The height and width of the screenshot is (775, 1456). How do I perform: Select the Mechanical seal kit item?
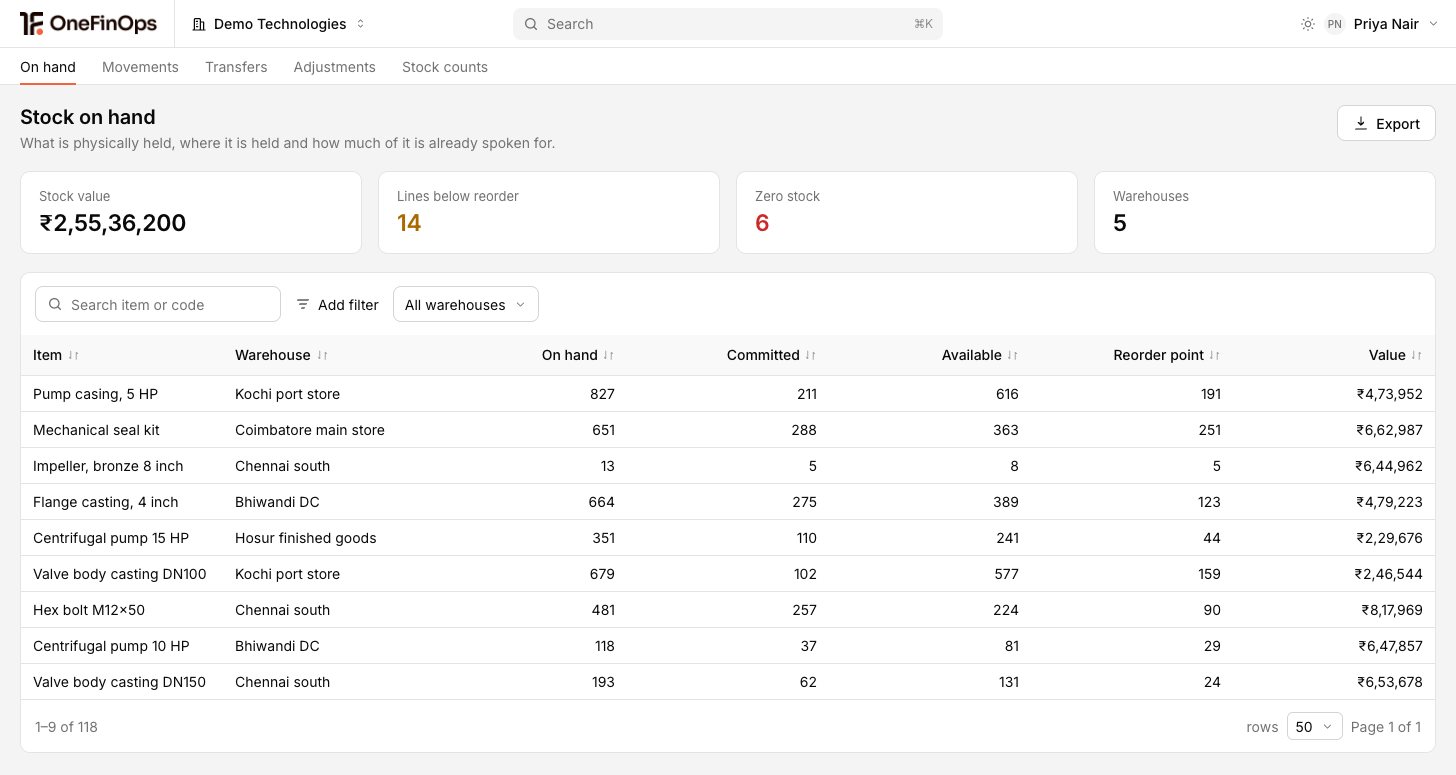tap(96, 430)
